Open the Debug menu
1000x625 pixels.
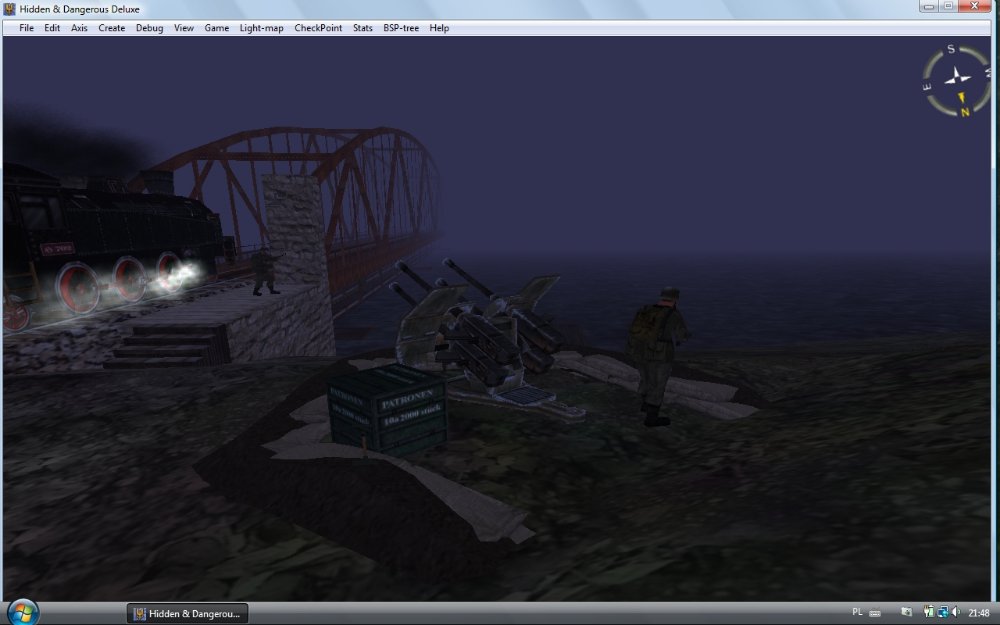[149, 28]
